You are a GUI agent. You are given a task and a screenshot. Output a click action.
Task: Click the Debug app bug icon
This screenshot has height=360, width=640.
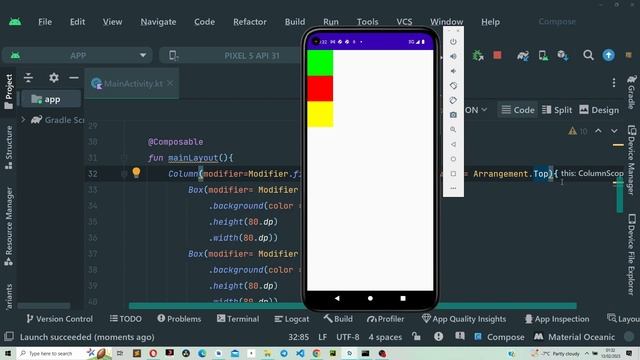click(x=478, y=55)
